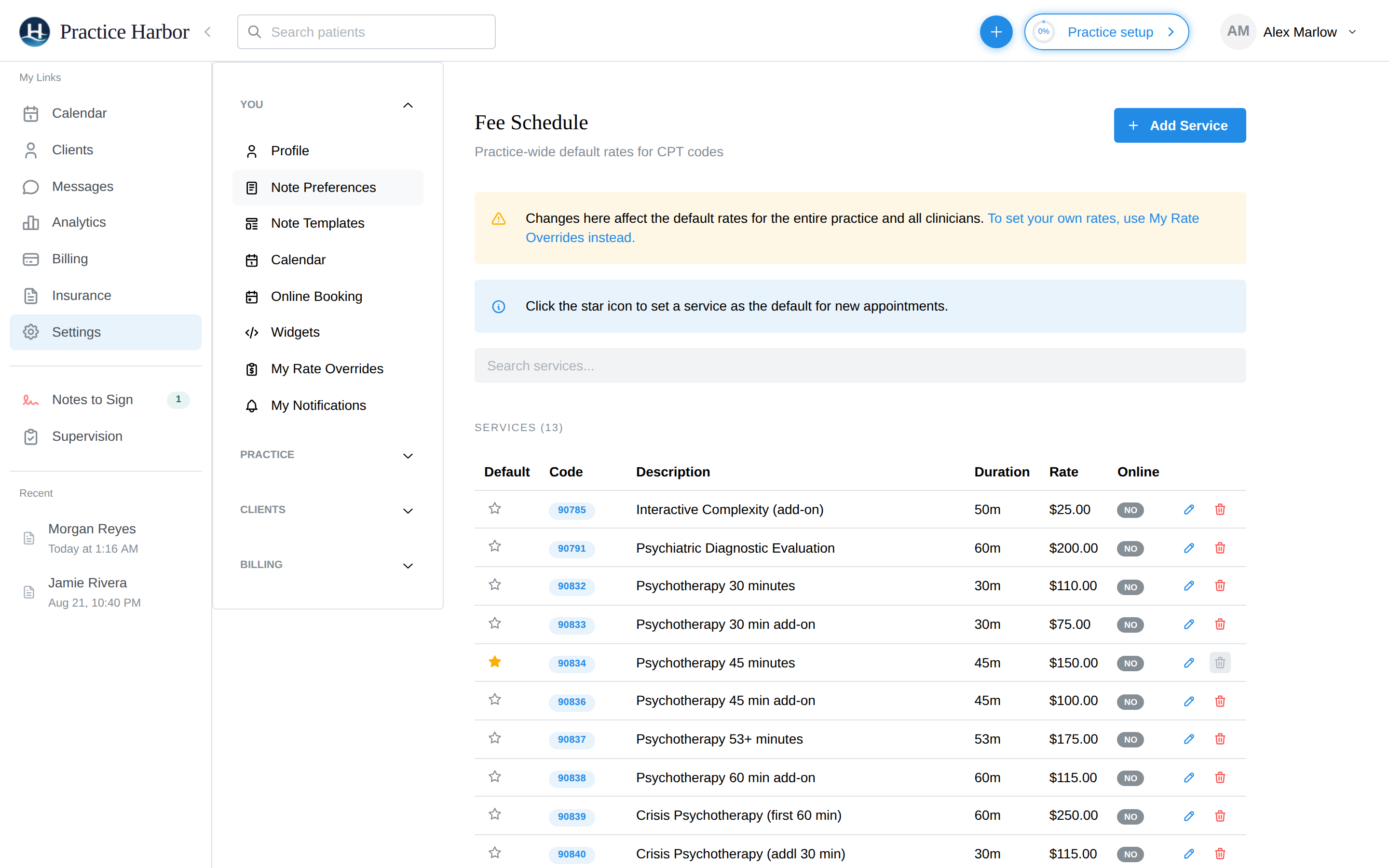This screenshot has height=868, width=1389.
Task: Open Supervision from the sidebar
Action: click(x=106, y=436)
